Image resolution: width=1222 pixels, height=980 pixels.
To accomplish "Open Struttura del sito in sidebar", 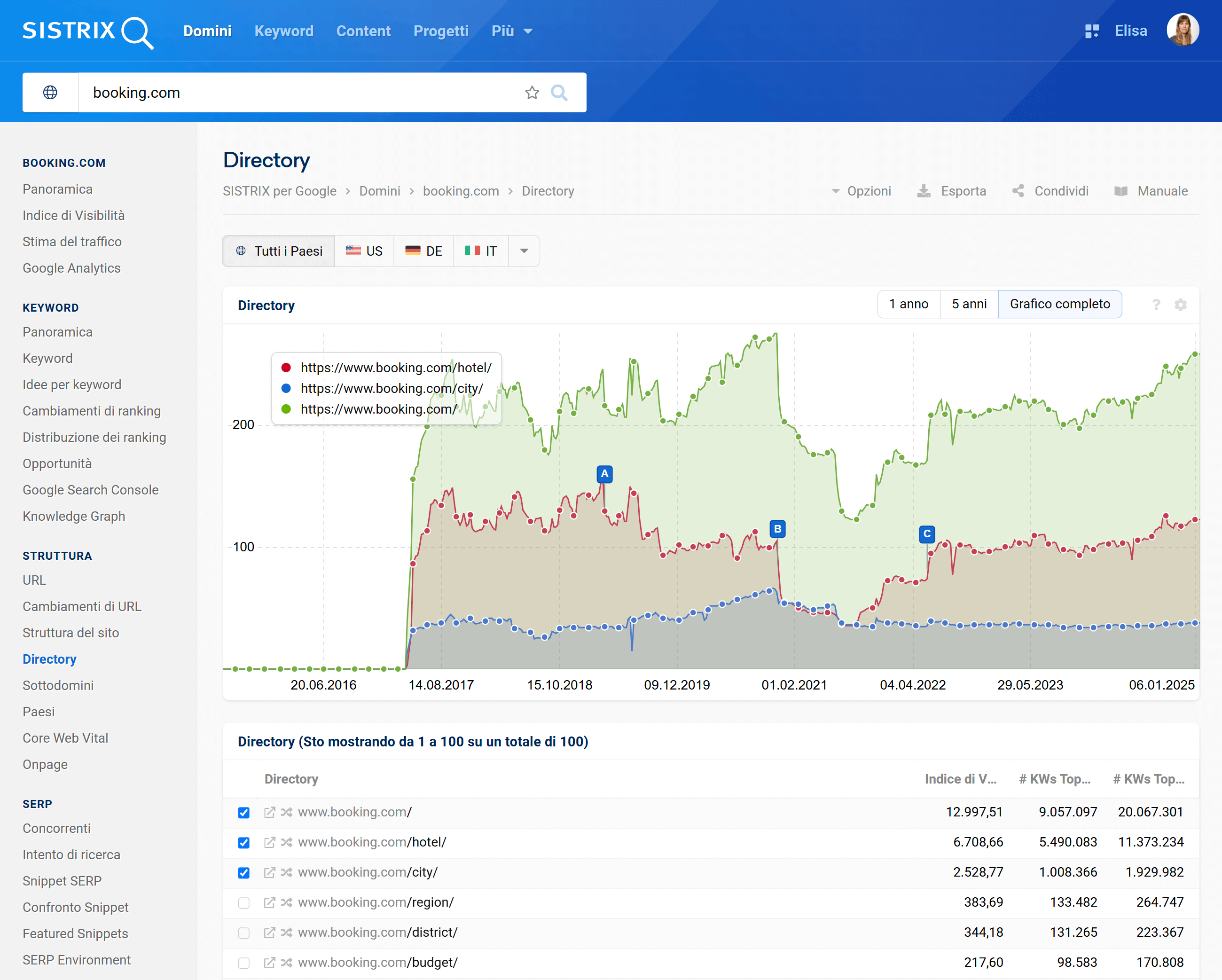I will [x=71, y=633].
